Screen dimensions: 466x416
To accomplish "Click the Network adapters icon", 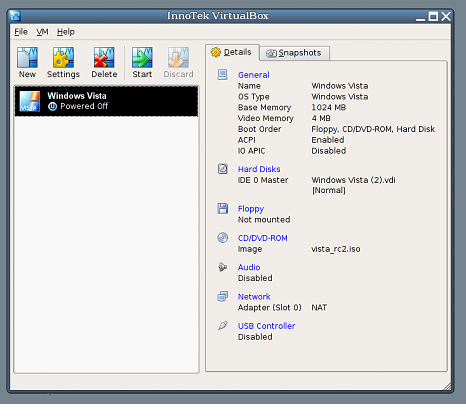I will click(x=222, y=296).
